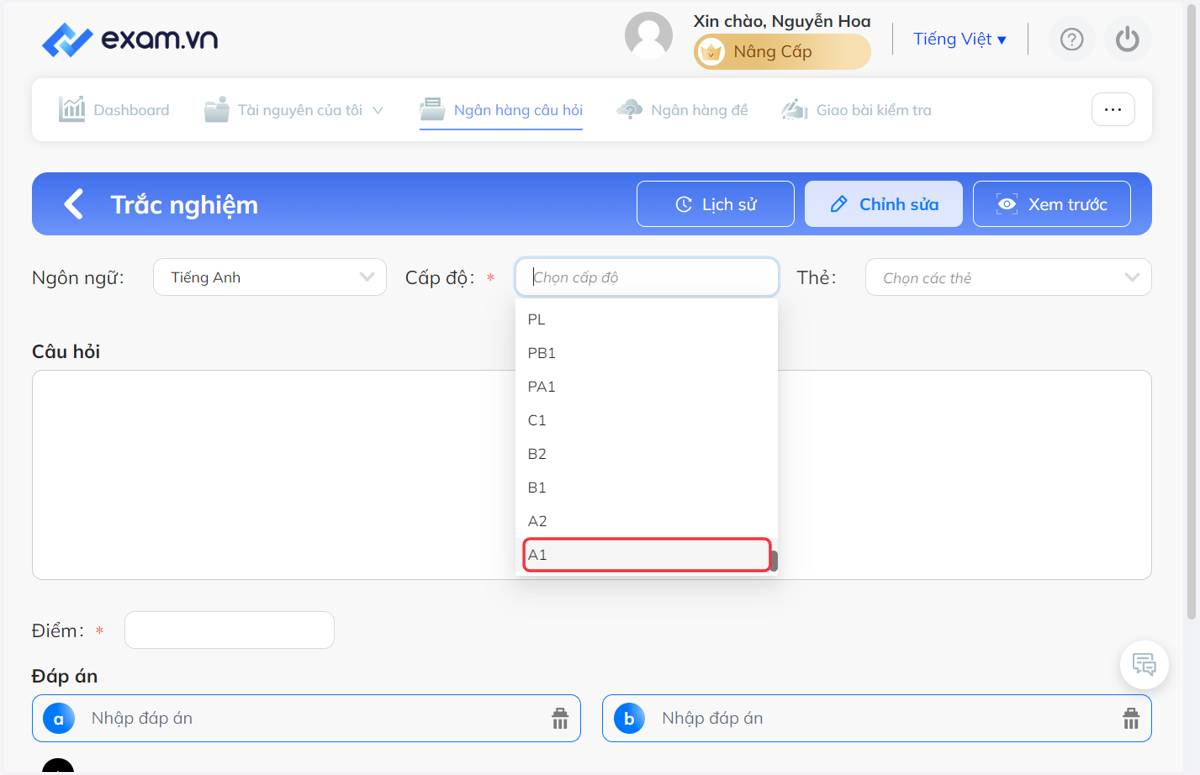Click the Nâng Cấp upgrade button
Viewport: 1200px width, 775px height.
point(782,52)
